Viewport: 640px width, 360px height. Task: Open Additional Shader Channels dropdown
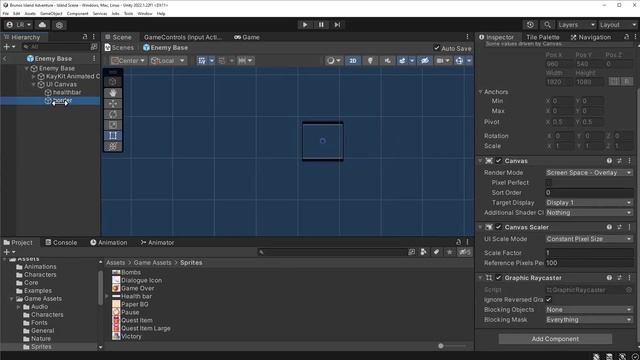[x=589, y=213]
